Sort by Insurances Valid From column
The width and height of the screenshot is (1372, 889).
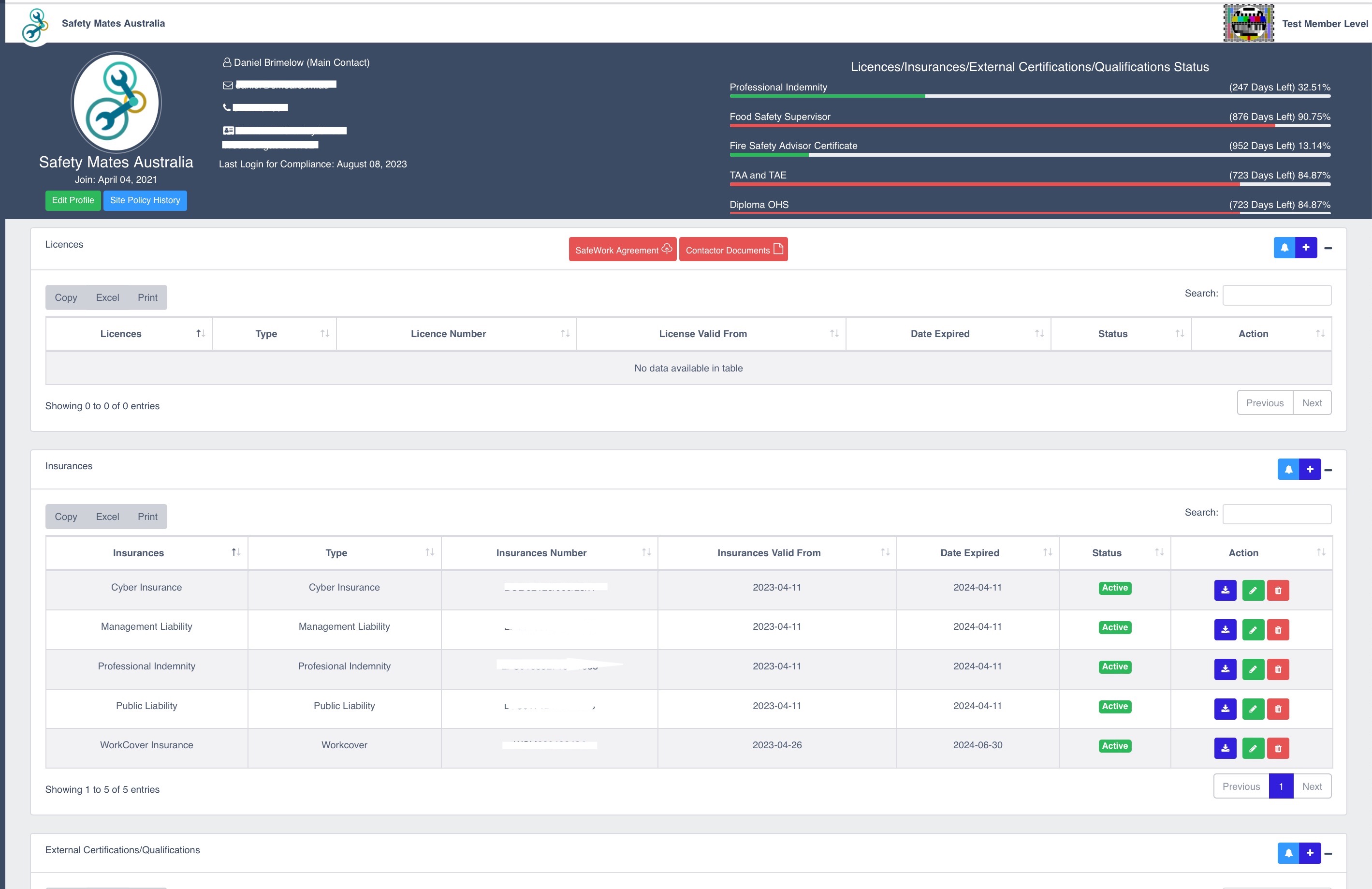777,553
